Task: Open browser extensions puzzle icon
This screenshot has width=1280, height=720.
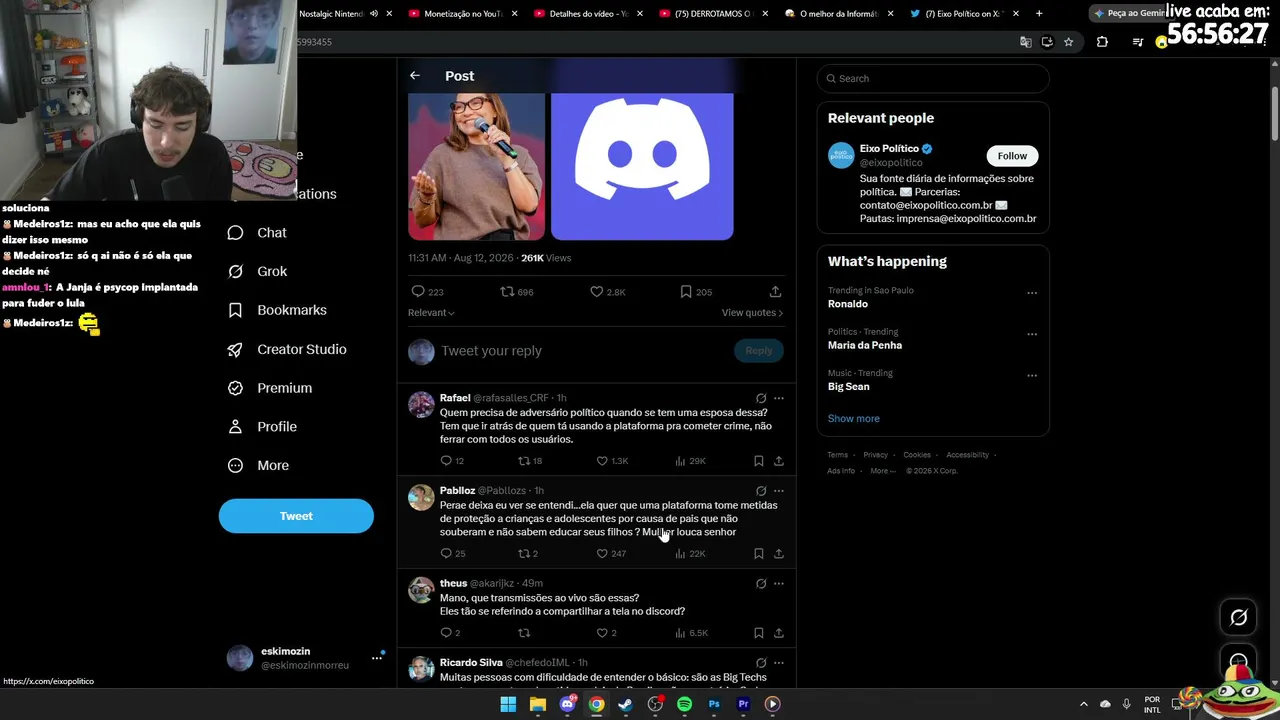Action: tap(1102, 42)
